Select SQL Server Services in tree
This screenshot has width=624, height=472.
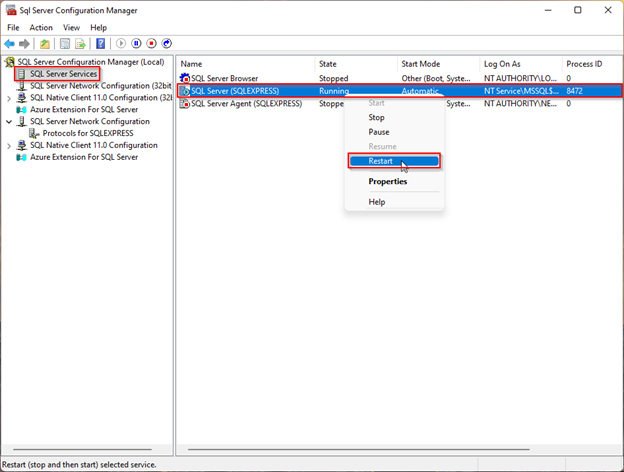[64, 74]
